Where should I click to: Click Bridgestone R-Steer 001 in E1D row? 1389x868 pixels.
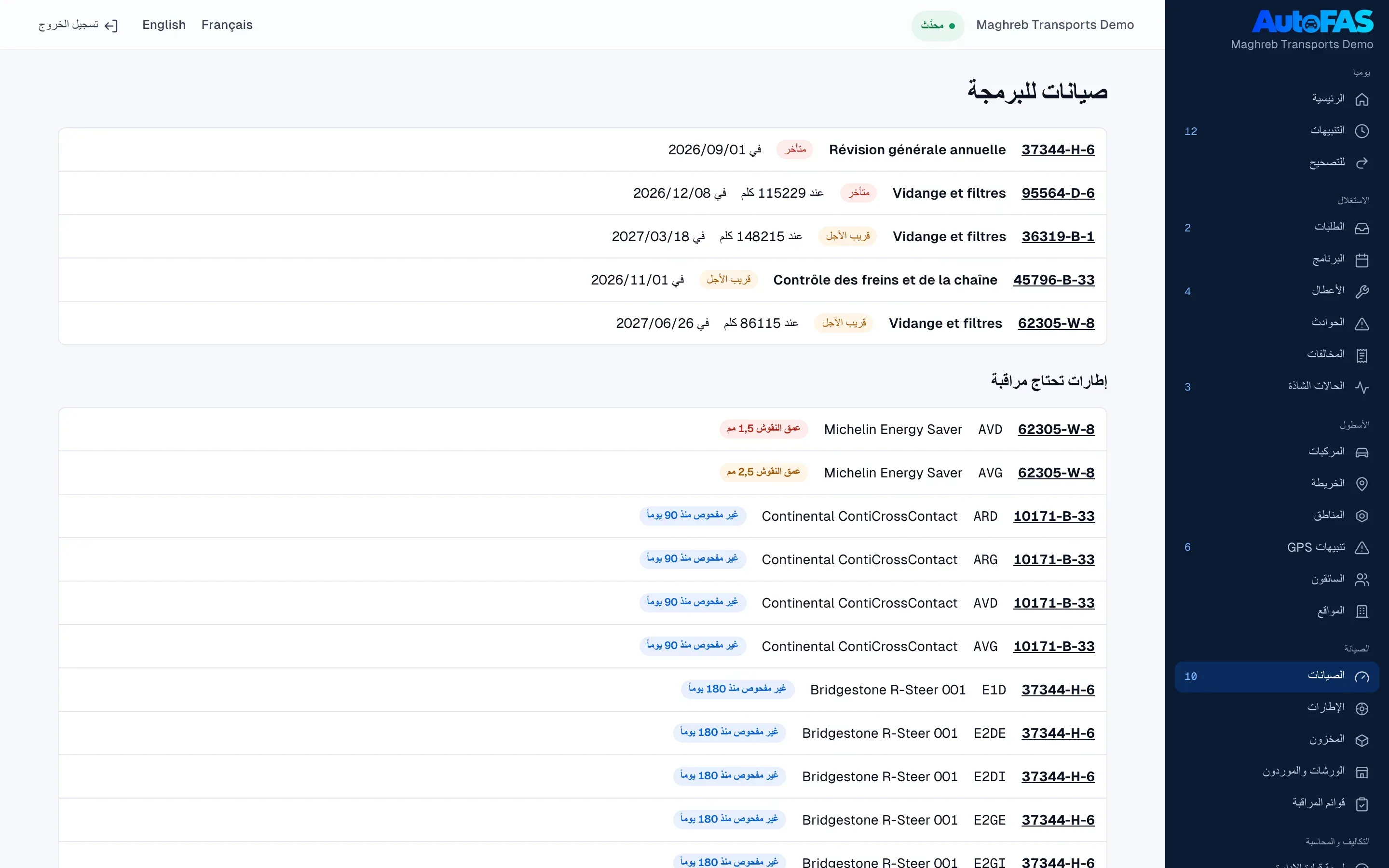tap(888, 690)
